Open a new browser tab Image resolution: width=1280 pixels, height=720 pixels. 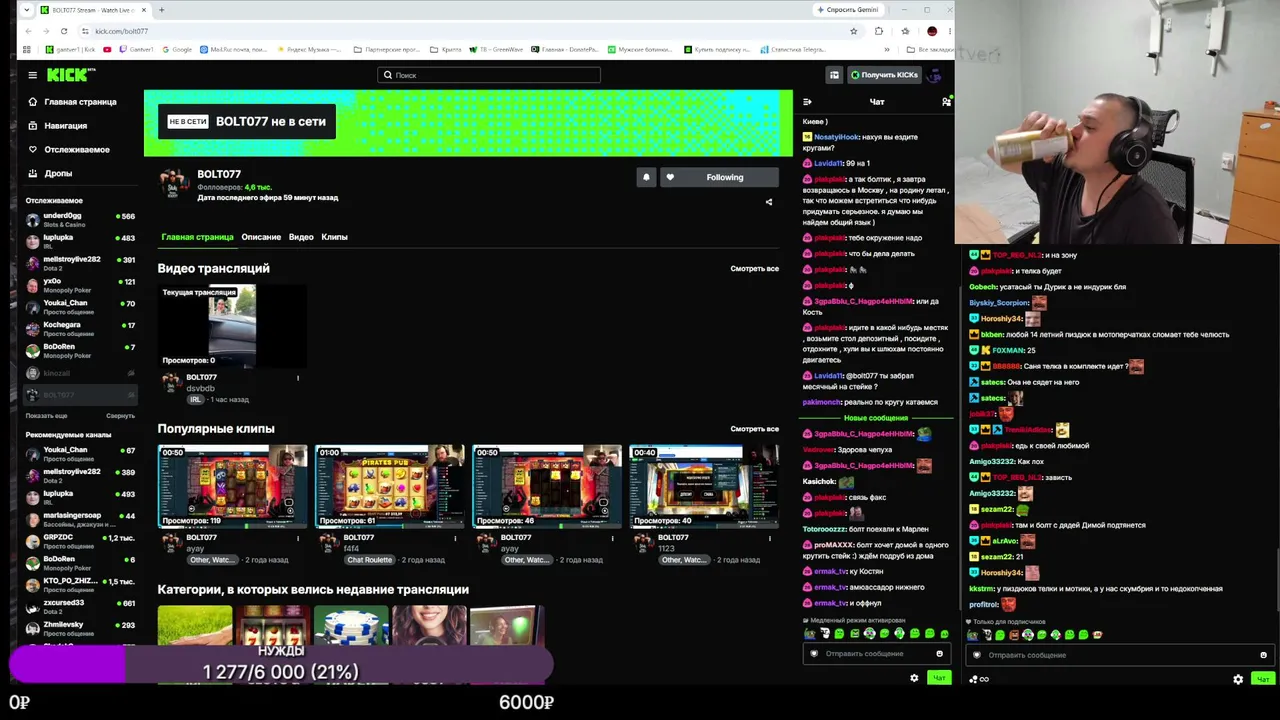(x=161, y=10)
